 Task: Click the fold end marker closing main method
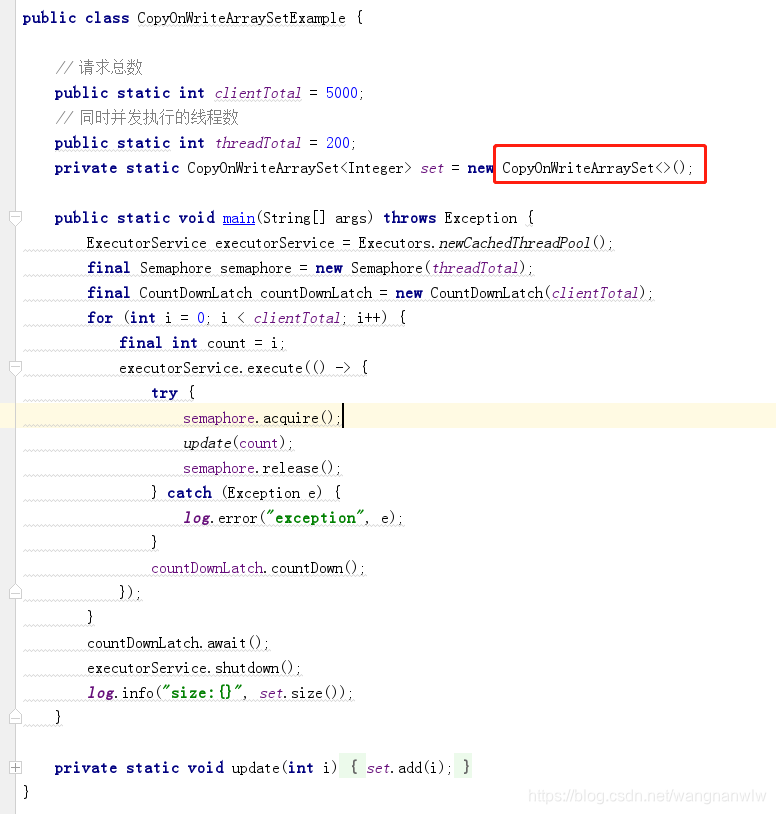16,716
